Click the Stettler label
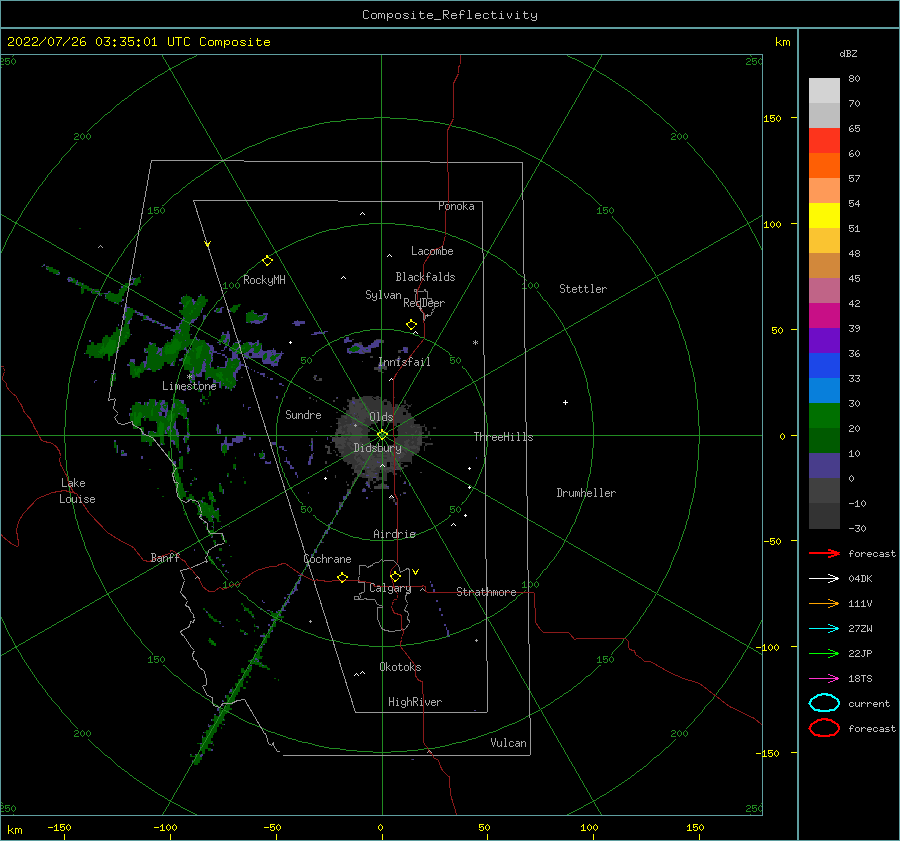Screen dimensions: 900x841 click(583, 289)
